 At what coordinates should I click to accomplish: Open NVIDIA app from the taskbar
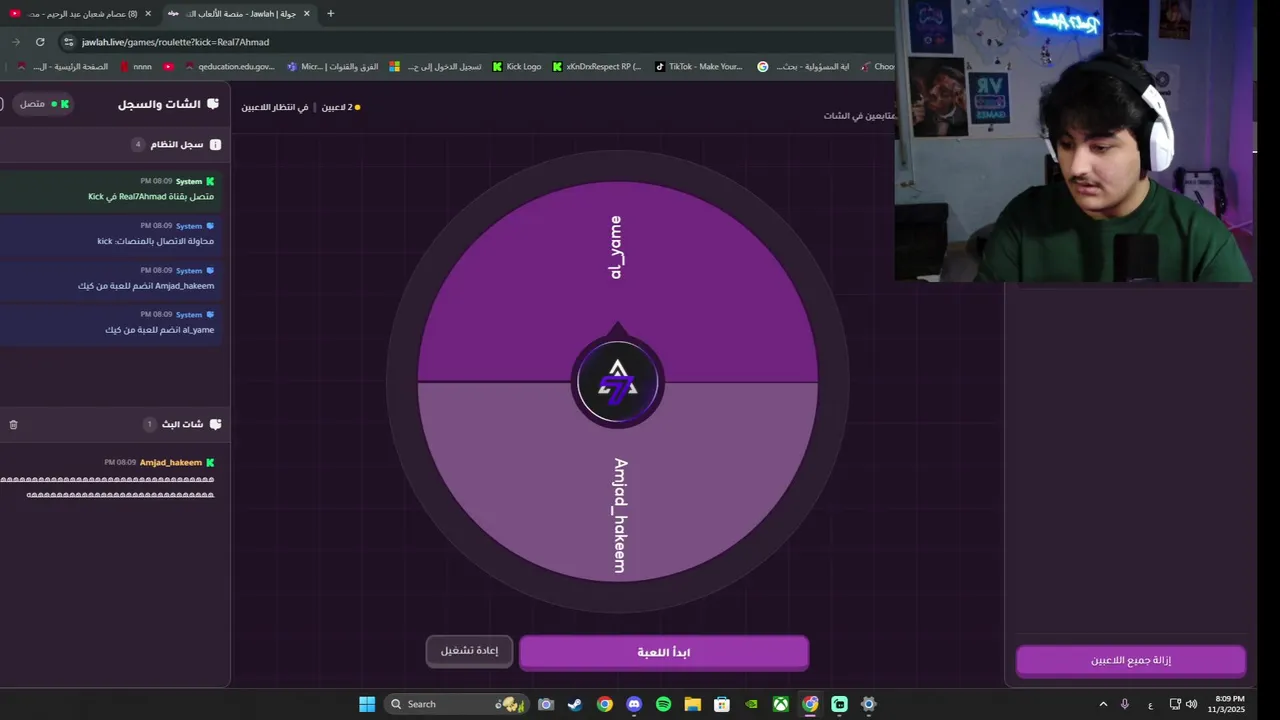[751, 704]
